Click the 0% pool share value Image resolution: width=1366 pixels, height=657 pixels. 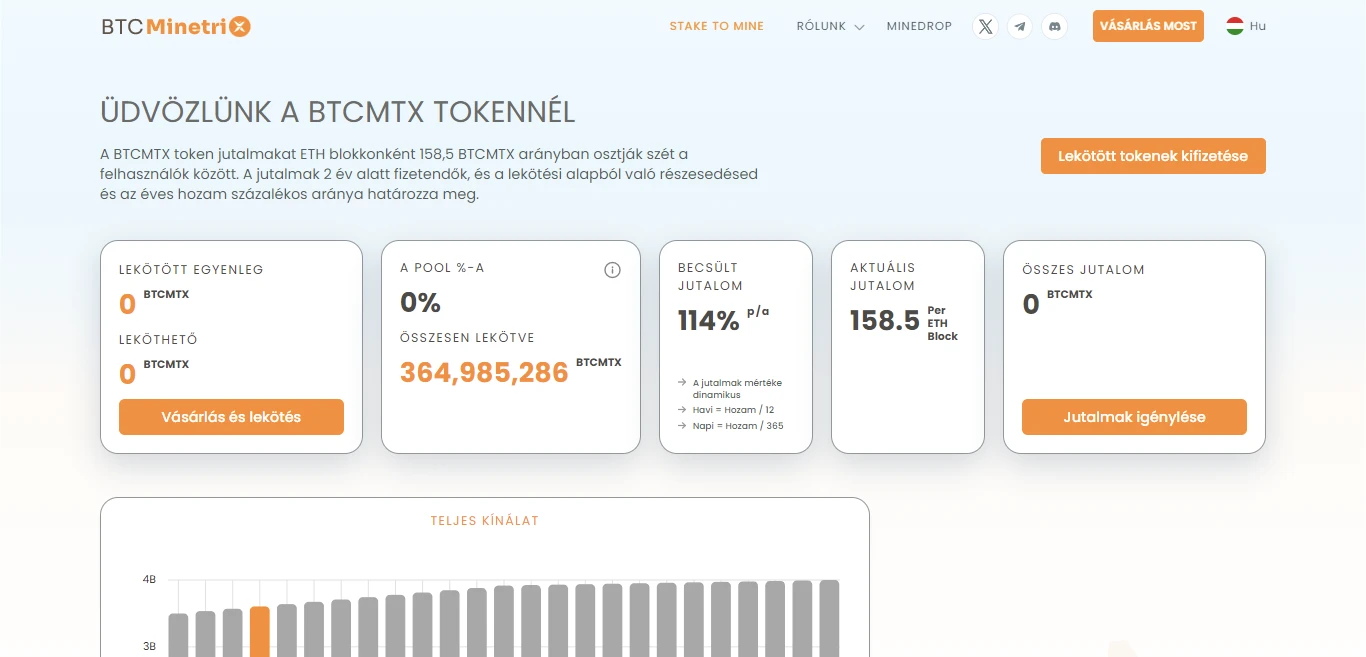(420, 303)
